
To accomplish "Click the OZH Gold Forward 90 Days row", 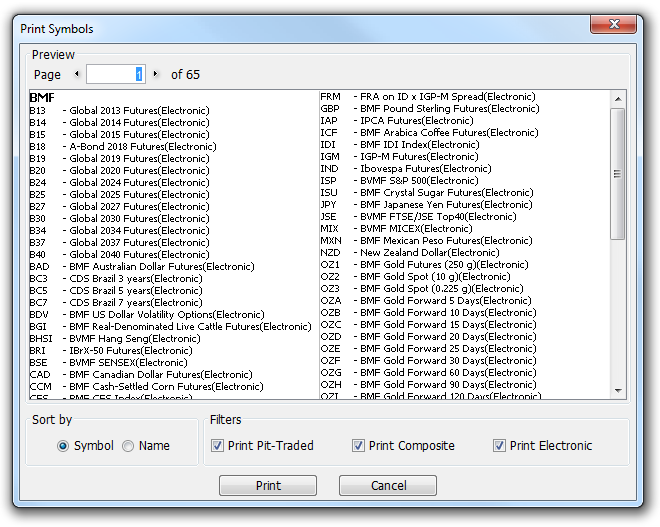I will point(428,385).
